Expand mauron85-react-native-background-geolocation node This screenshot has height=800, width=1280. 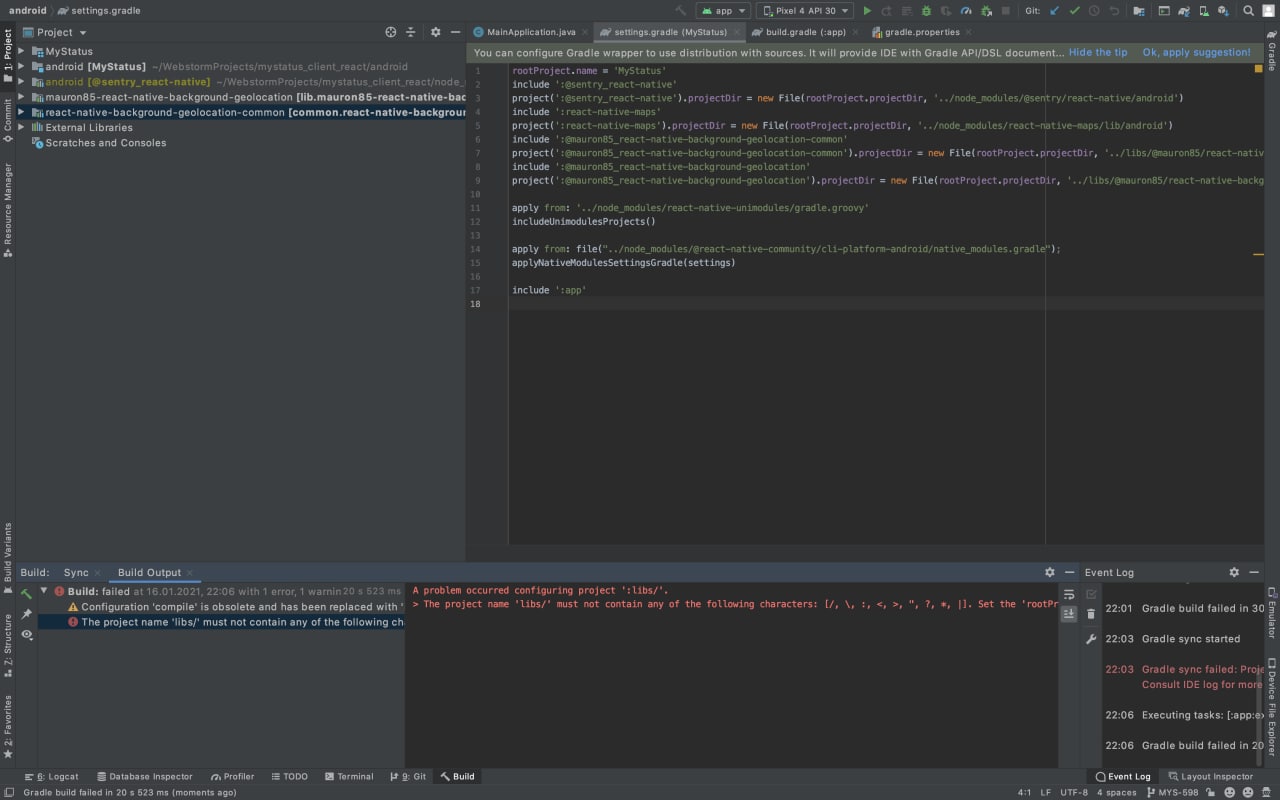click(21, 97)
